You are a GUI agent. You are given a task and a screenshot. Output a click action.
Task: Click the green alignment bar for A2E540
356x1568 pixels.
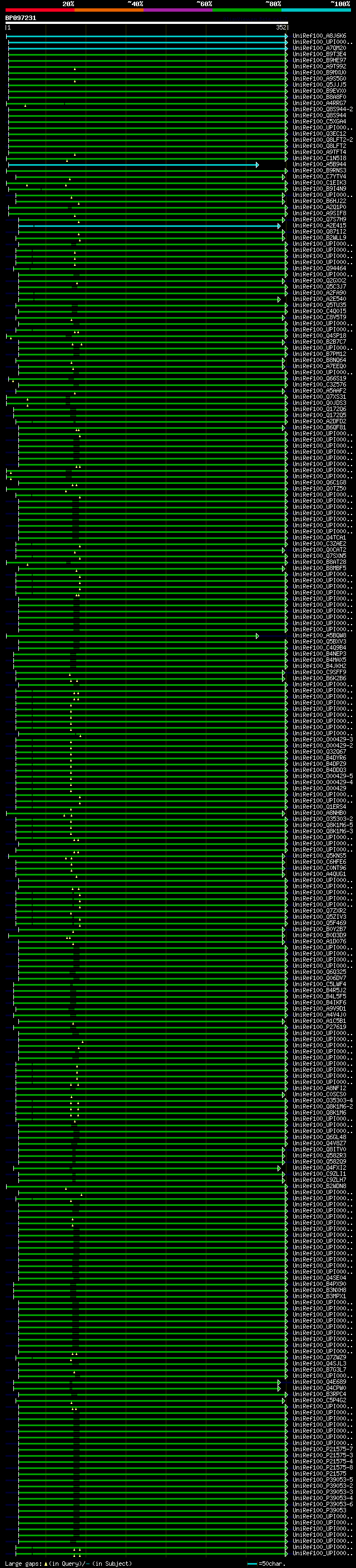point(149,299)
